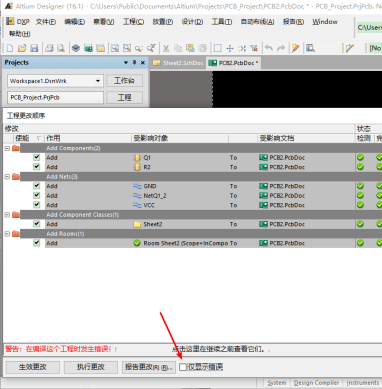Collapse the Add Rooms(1) group
The image size is (382, 389).
(x=7, y=234)
